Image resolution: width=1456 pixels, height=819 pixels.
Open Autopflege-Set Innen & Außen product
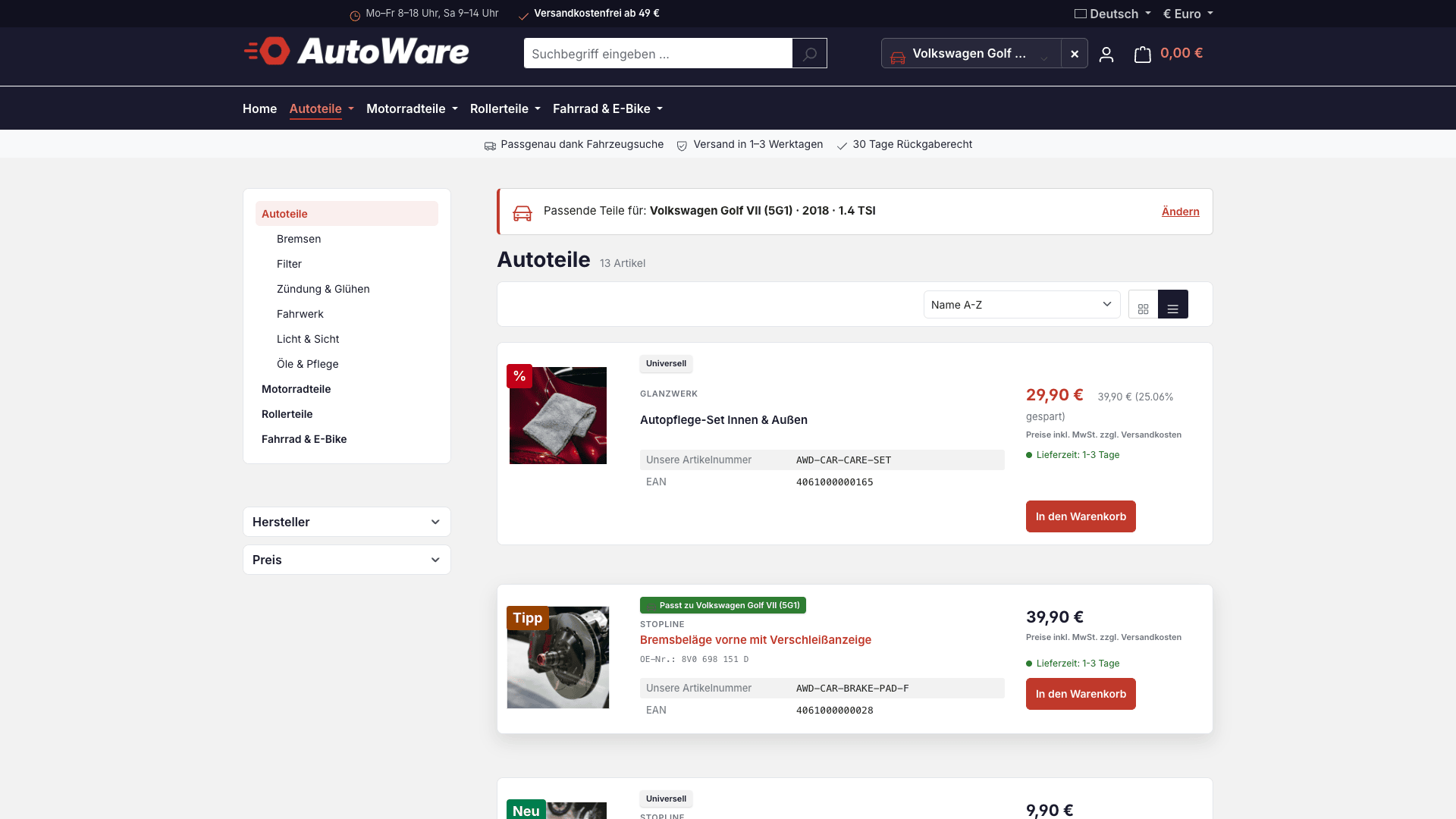point(723,420)
